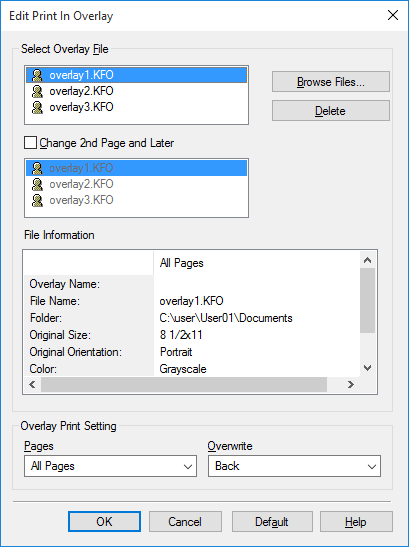This screenshot has width=409, height=547.
Task: Click the overlay1.KFO file icon in top list
Action: click(37, 75)
